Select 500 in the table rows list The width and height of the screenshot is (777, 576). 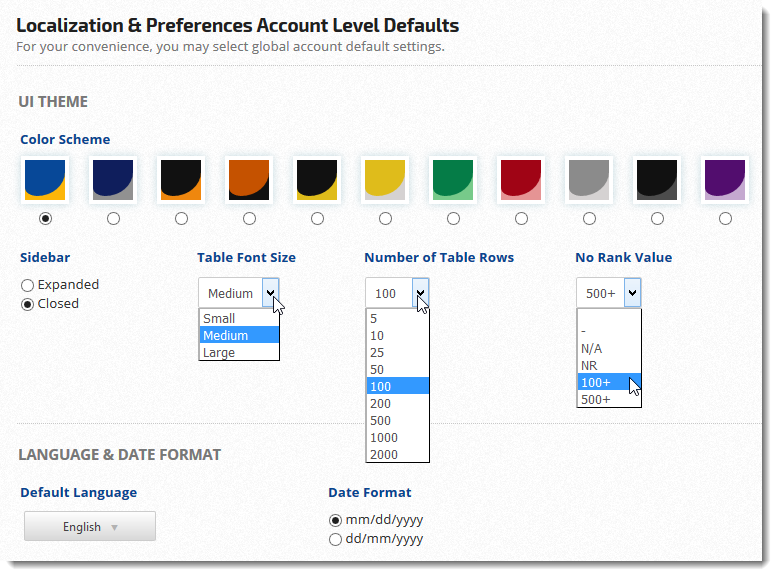tap(380, 420)
